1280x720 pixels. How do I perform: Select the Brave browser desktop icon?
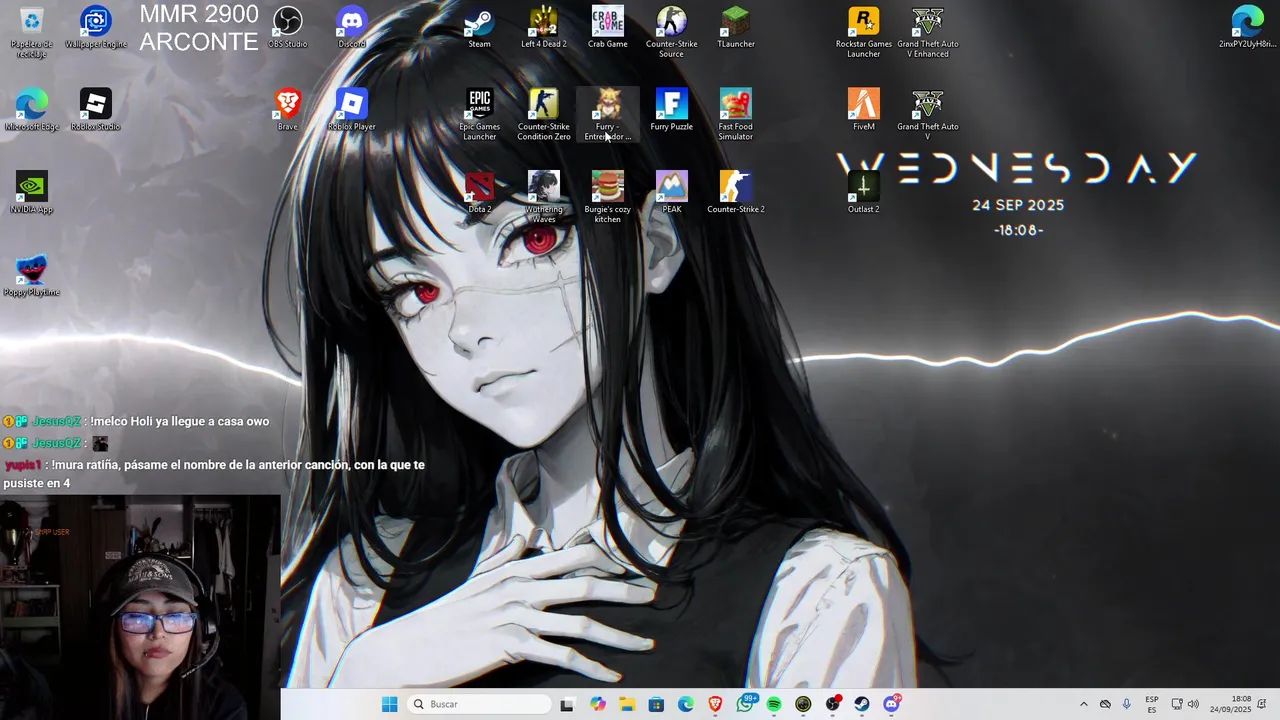tap(288, 110)
